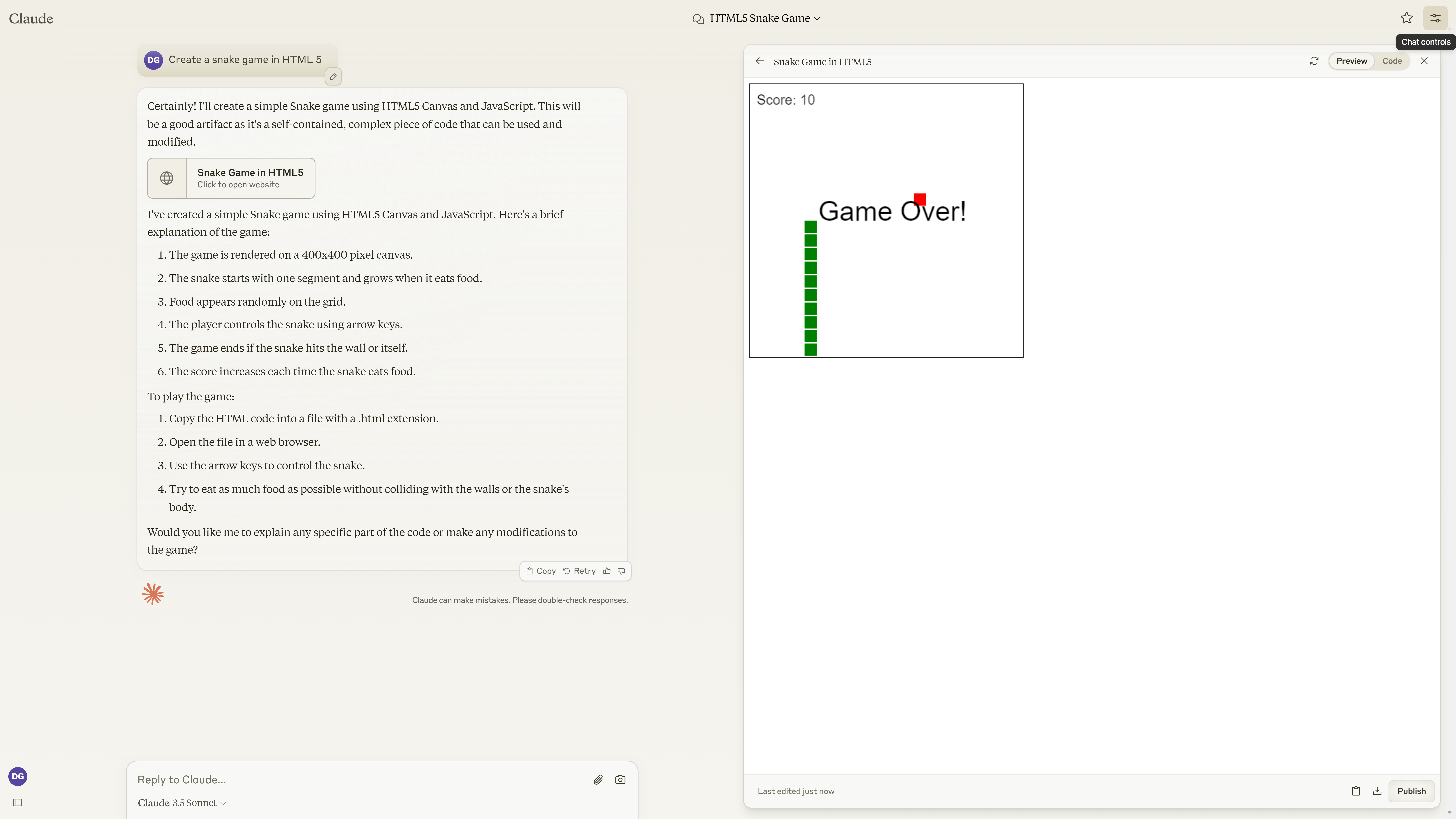Toggle the sidebar collapse icon on left
This screenshot has width=1456, height=819.
click(18, 802)
